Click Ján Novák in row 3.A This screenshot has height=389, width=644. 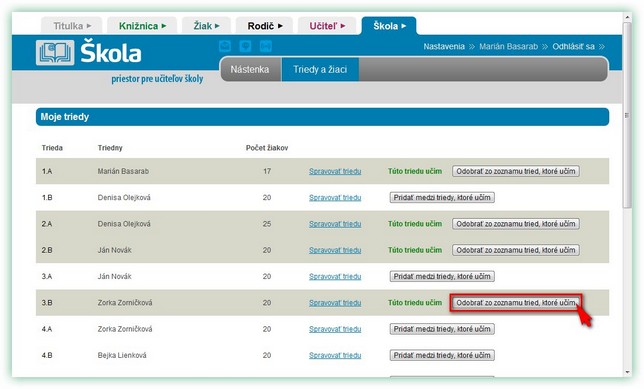click(115, 276)
